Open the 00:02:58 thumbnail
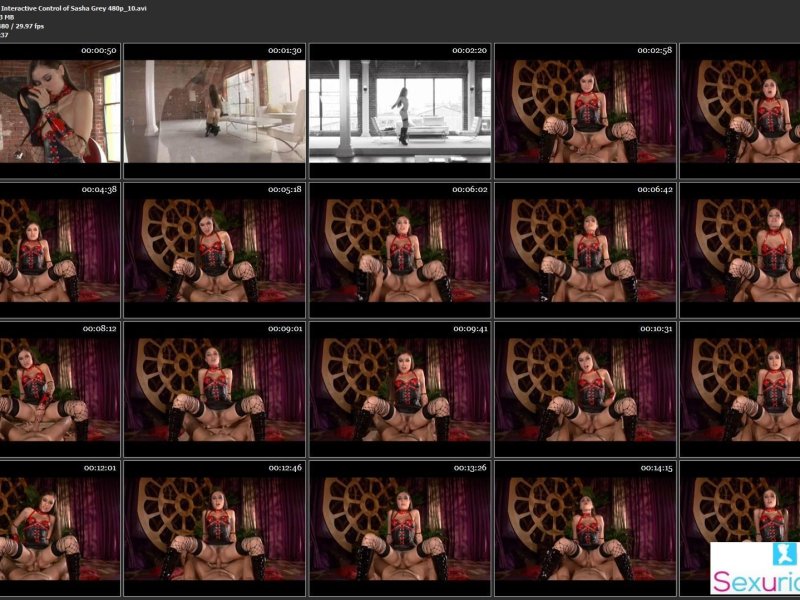The width and height of the screenshot is (800, 600). pos(586,110)
